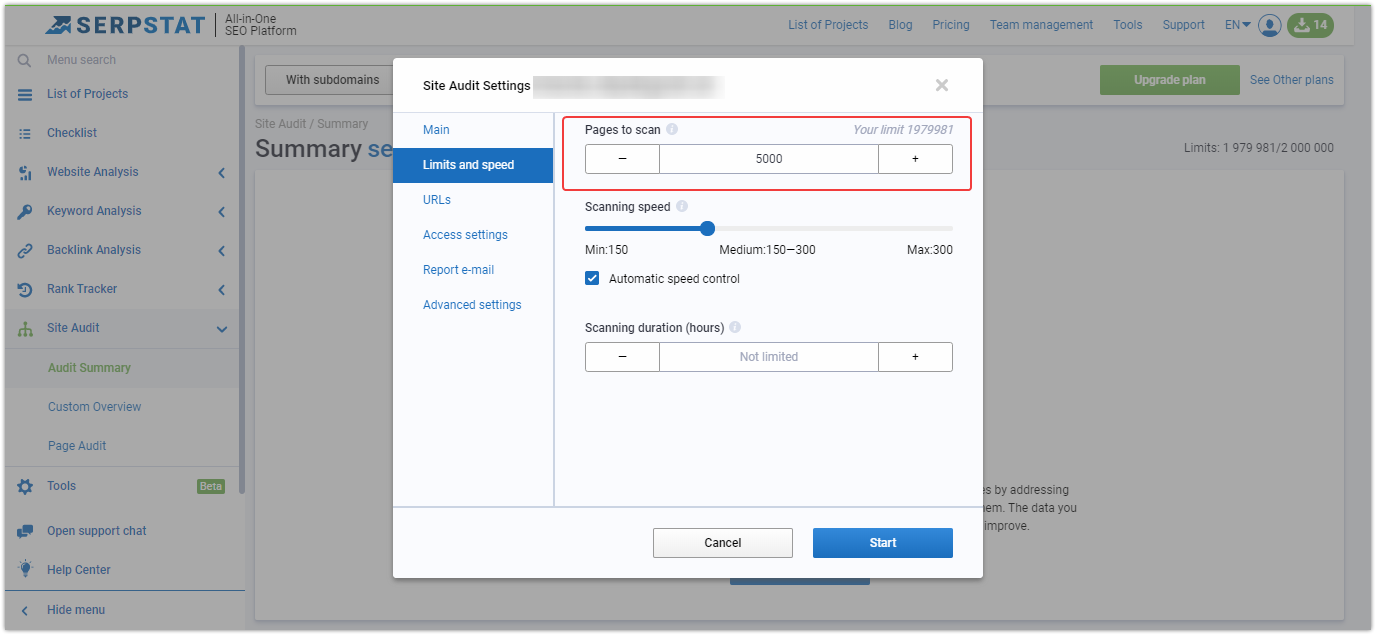This screenshot has width=1376, height=635.
Task: Click the Site Audit sitemap icon
Action: point(25,328)
